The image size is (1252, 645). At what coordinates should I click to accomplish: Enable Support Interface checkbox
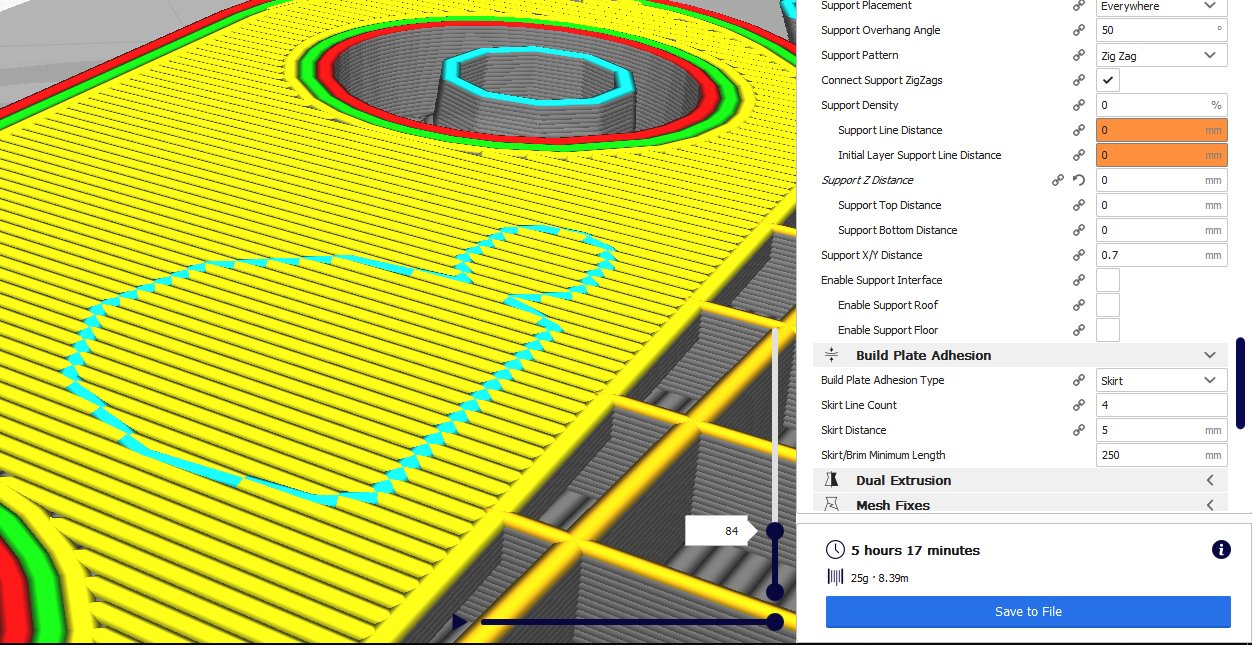coord(1108,280)
